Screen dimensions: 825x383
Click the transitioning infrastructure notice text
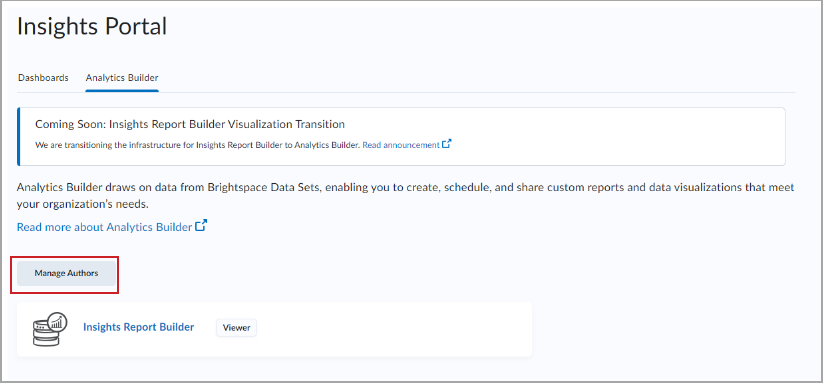pyautogui.click(x=198, y=145)
